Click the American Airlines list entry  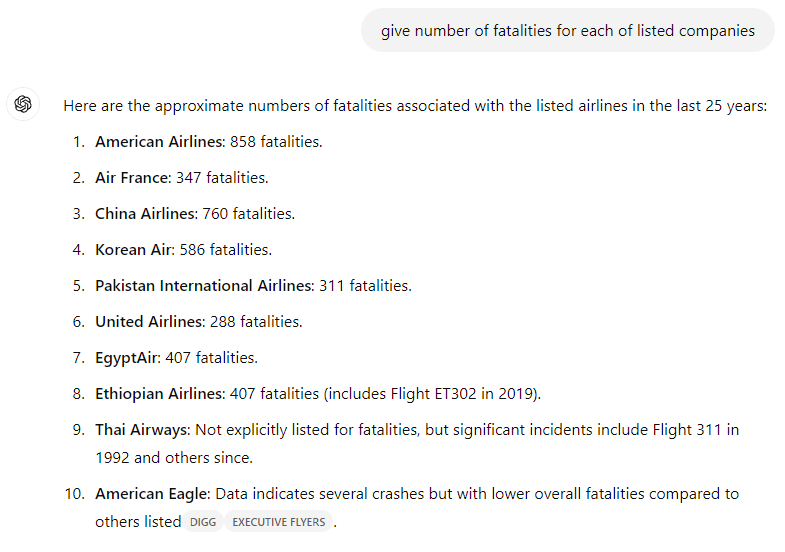tap(209, 142)
